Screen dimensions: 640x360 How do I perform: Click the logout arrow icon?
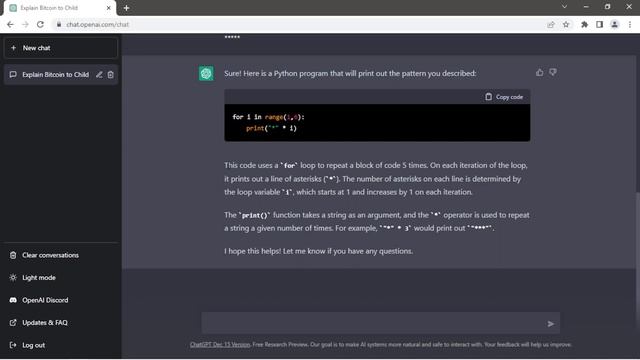tap(13, 345)
